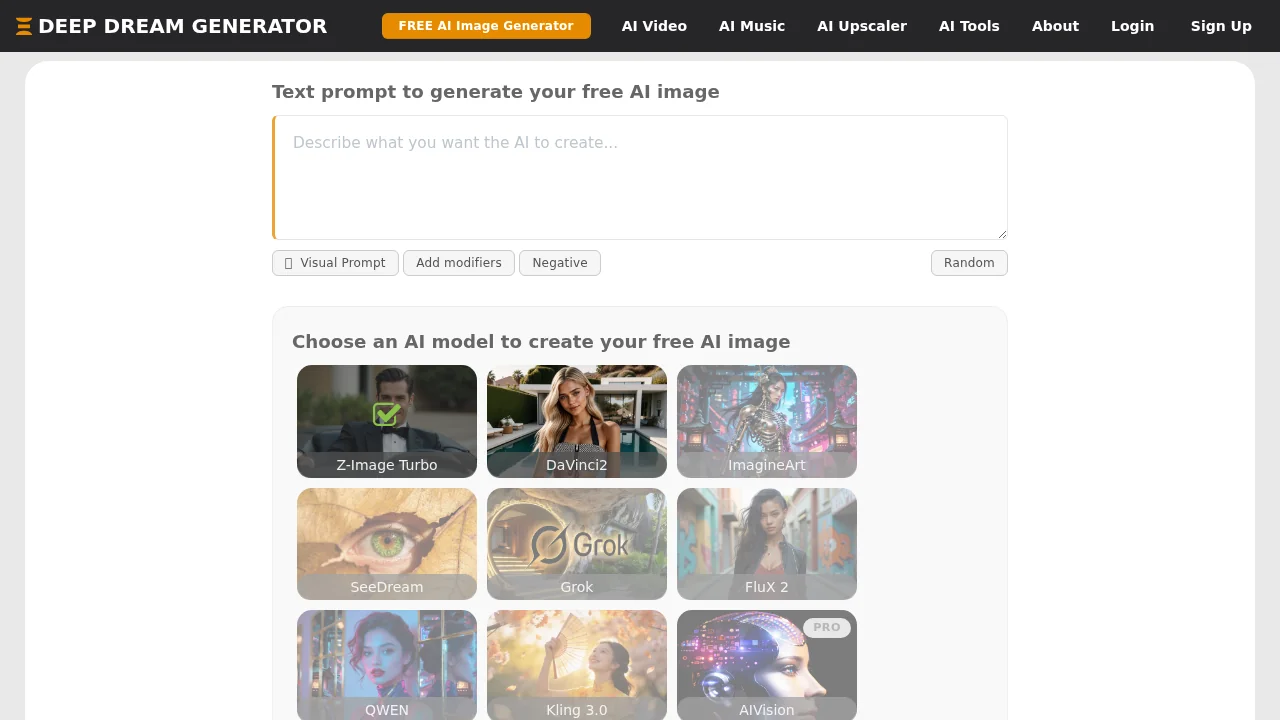Open the AI Video menu
Image resolution: width=1280 pixels, height=720 pixels.
click(654, 26)
